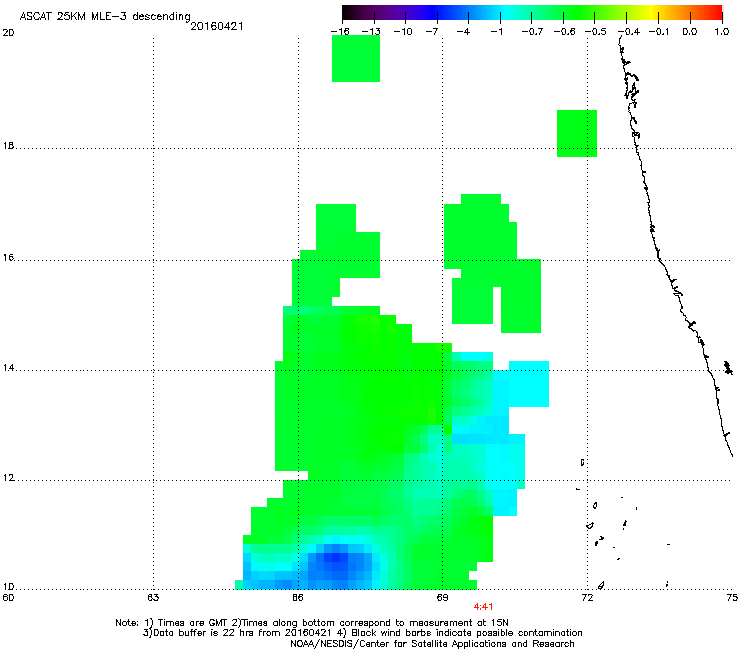This screenshot has height=650, width=740.
Task: Click the colorbar label -13
Action: pos(371,32)
